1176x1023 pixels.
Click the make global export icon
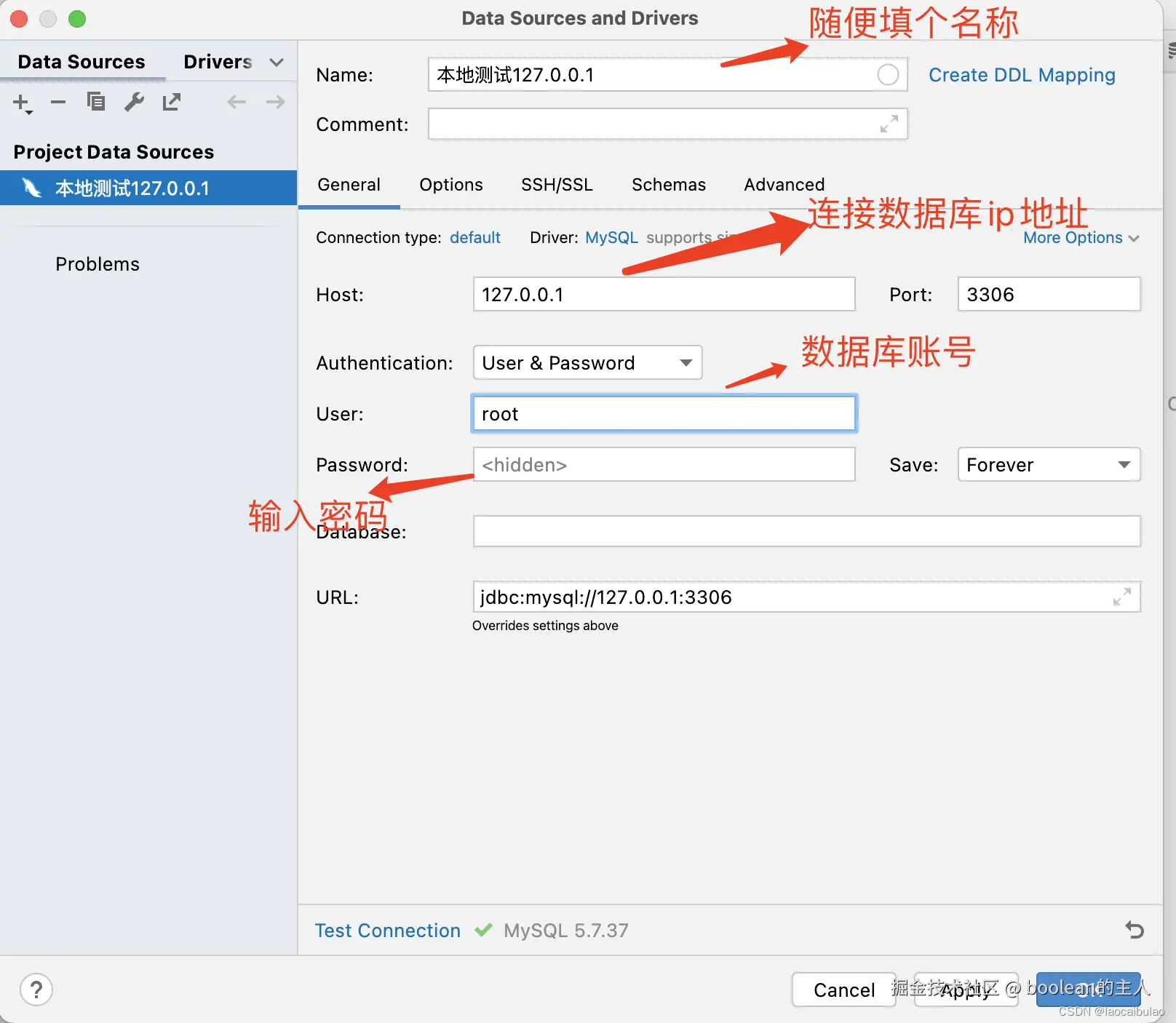(x=172, y=102)
